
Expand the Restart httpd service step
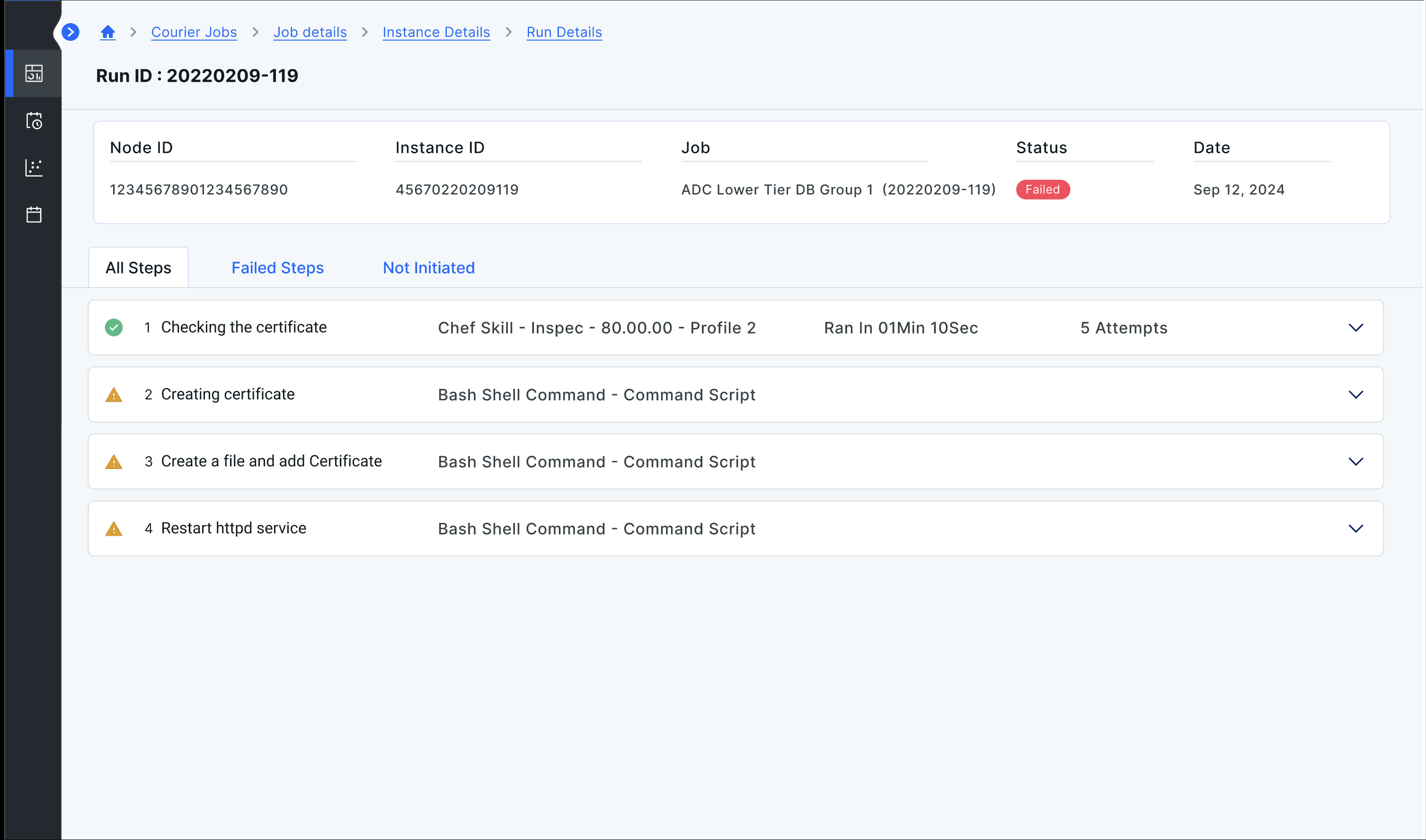click(1355, 529)
